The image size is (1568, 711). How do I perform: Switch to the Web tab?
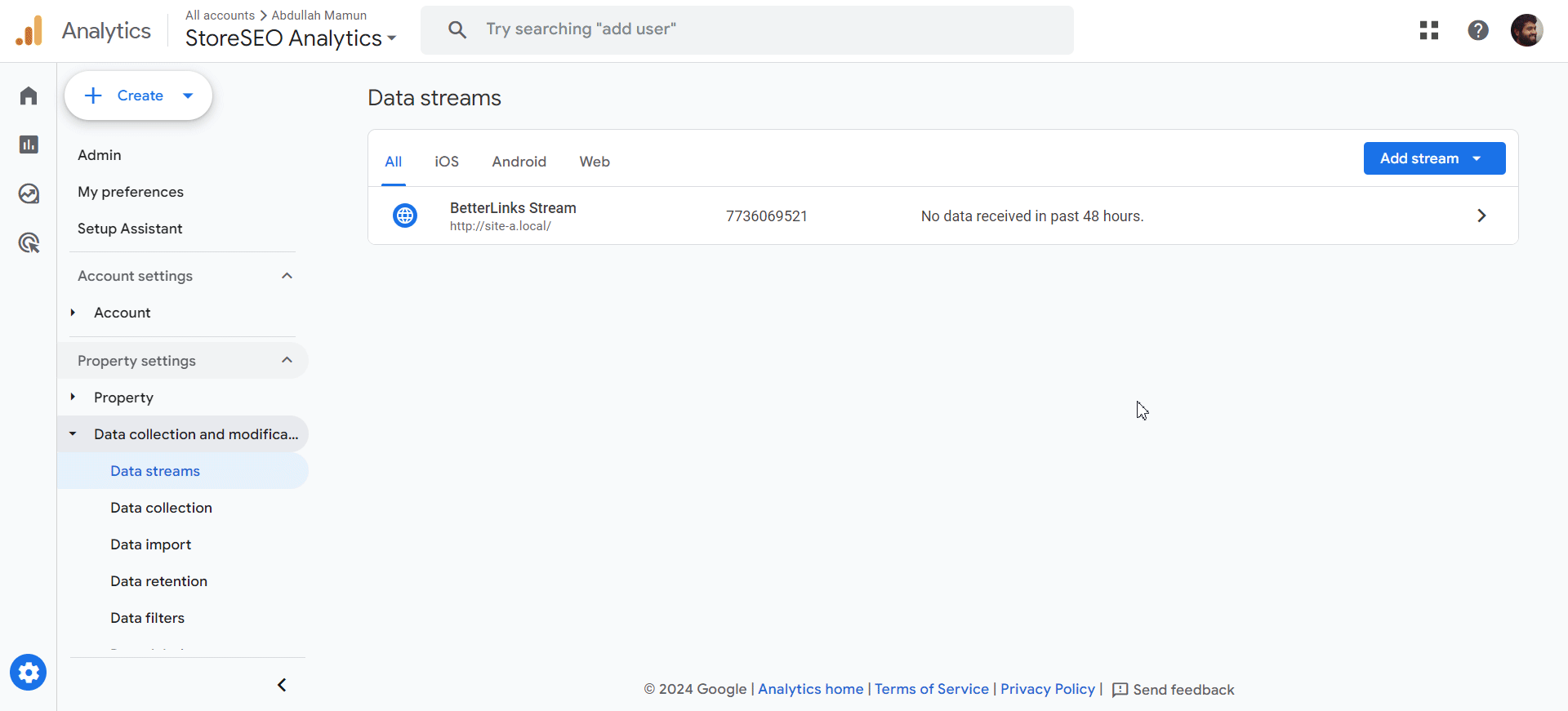point(595,162)
